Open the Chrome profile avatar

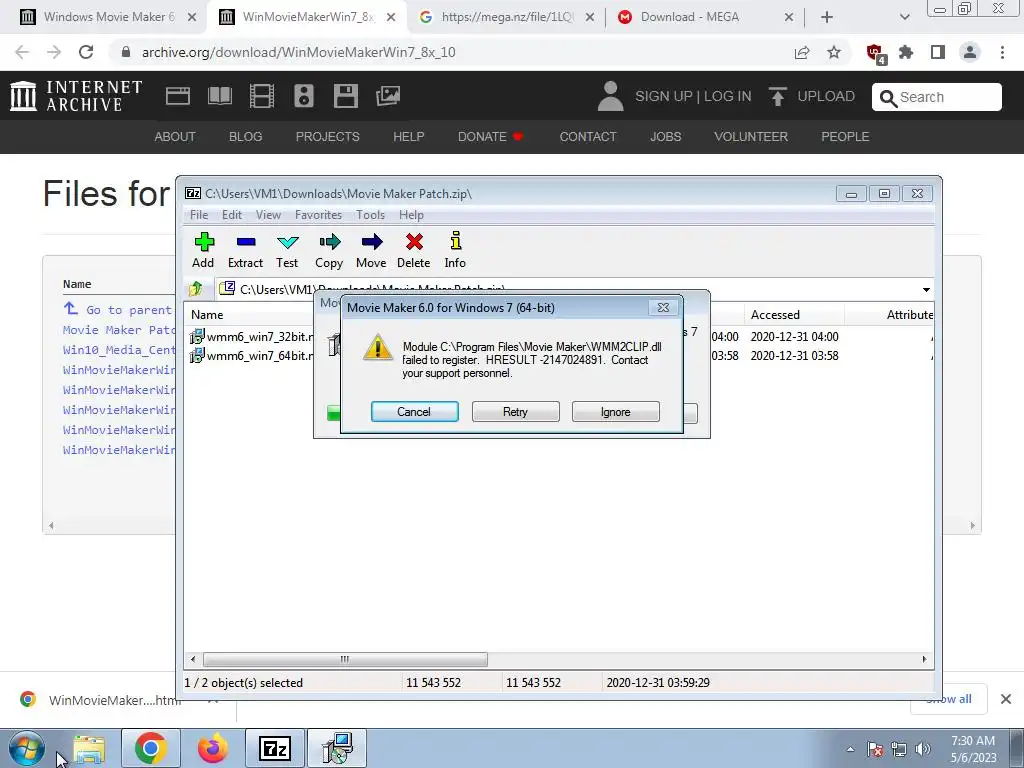(970, 52)
